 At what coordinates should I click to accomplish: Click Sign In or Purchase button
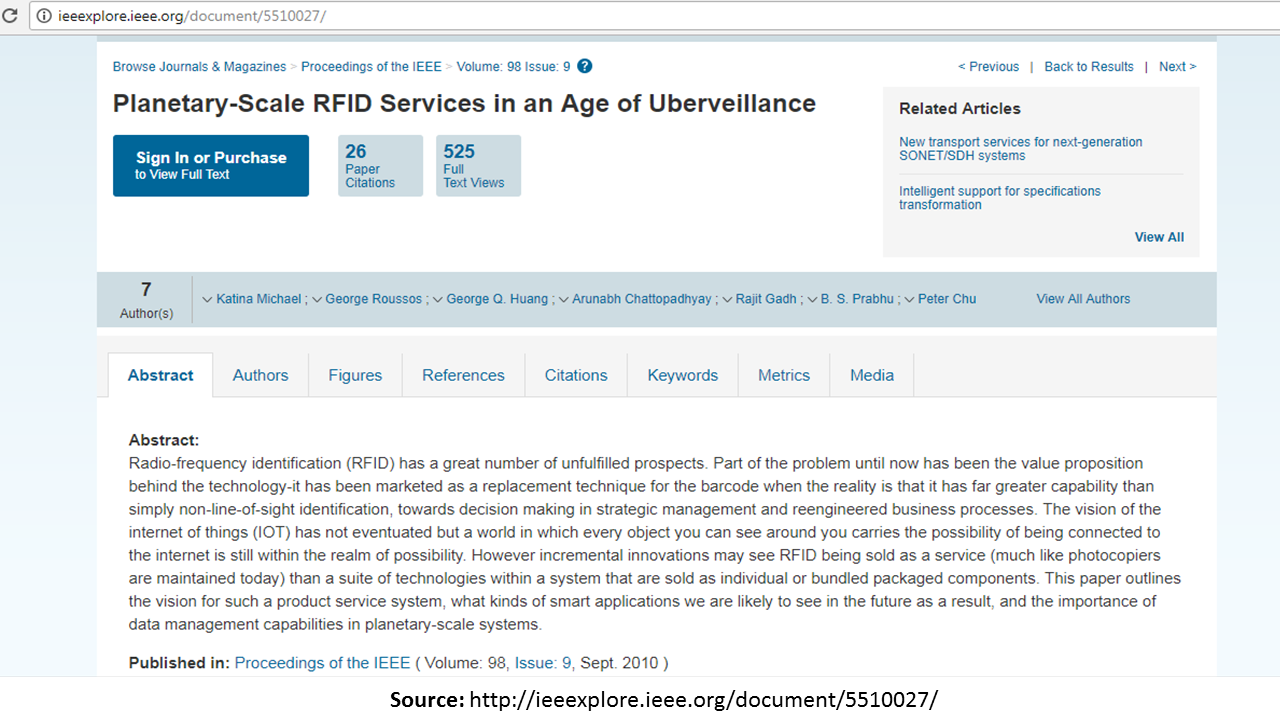(211, 165)
